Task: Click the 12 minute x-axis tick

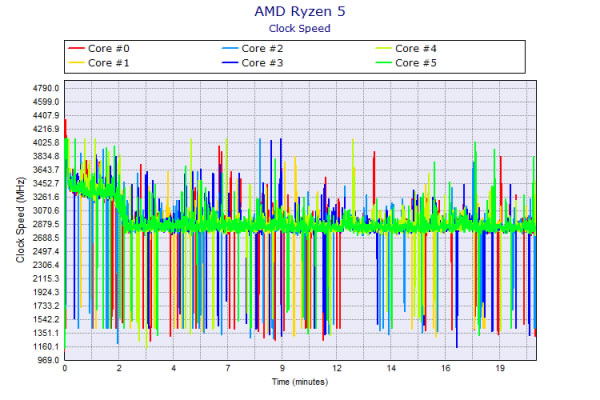Action: pyautogui.click(x=337, y=368)
